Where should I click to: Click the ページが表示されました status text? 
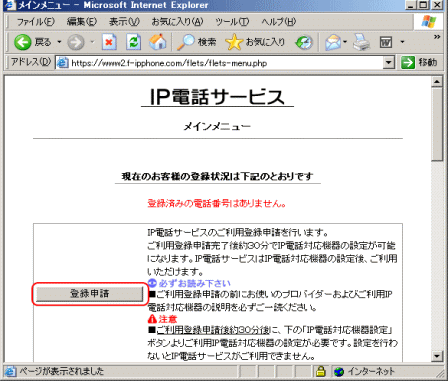(x=62, y=371)
